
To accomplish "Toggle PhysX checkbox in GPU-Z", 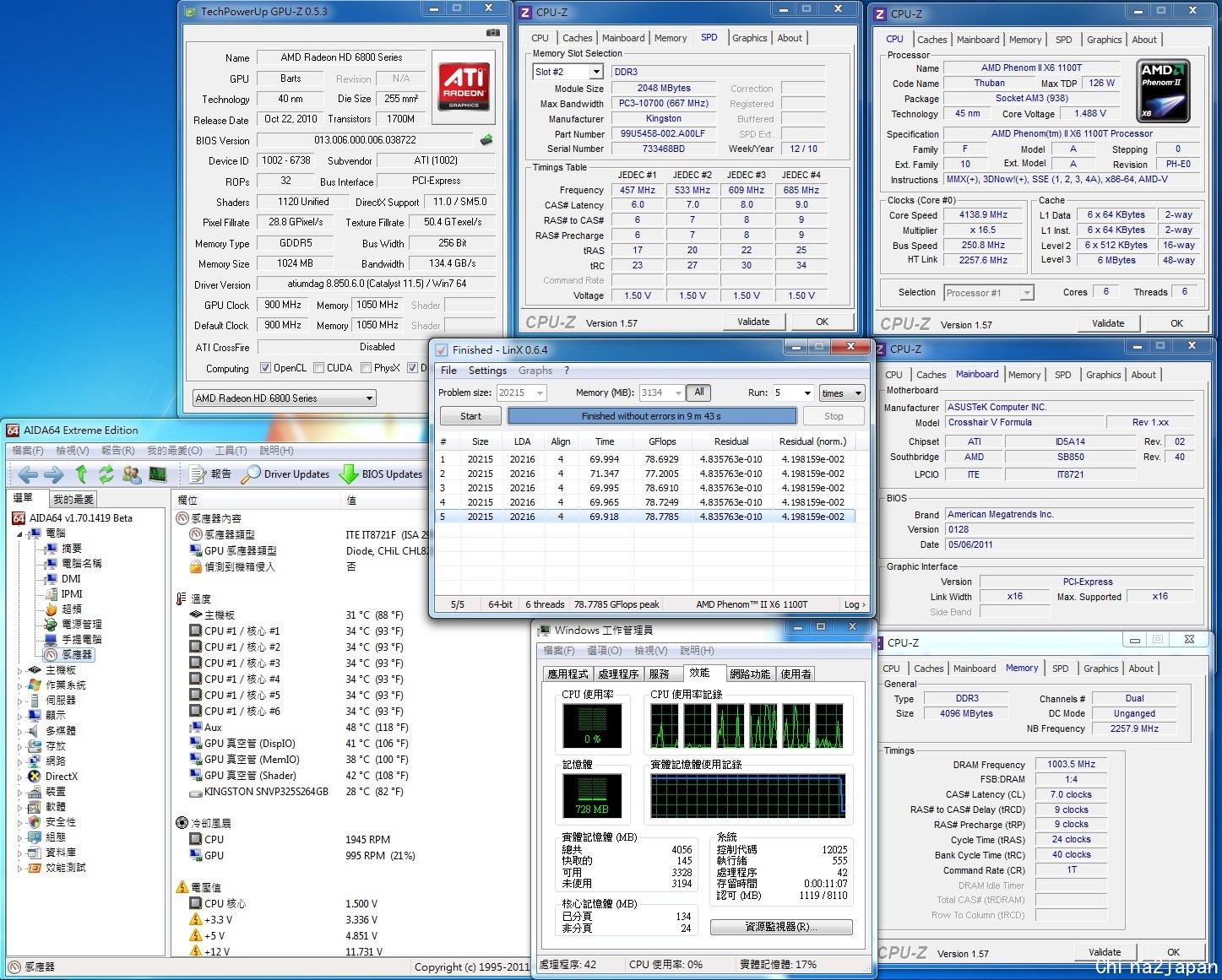I will [367, 368].
